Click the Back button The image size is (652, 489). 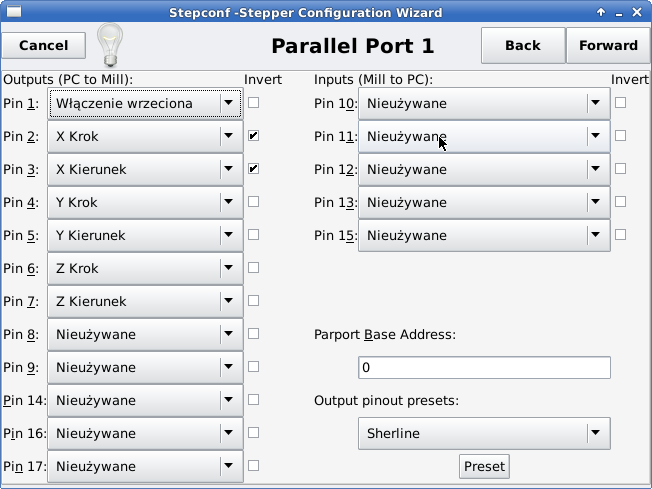tap(523, 45)
